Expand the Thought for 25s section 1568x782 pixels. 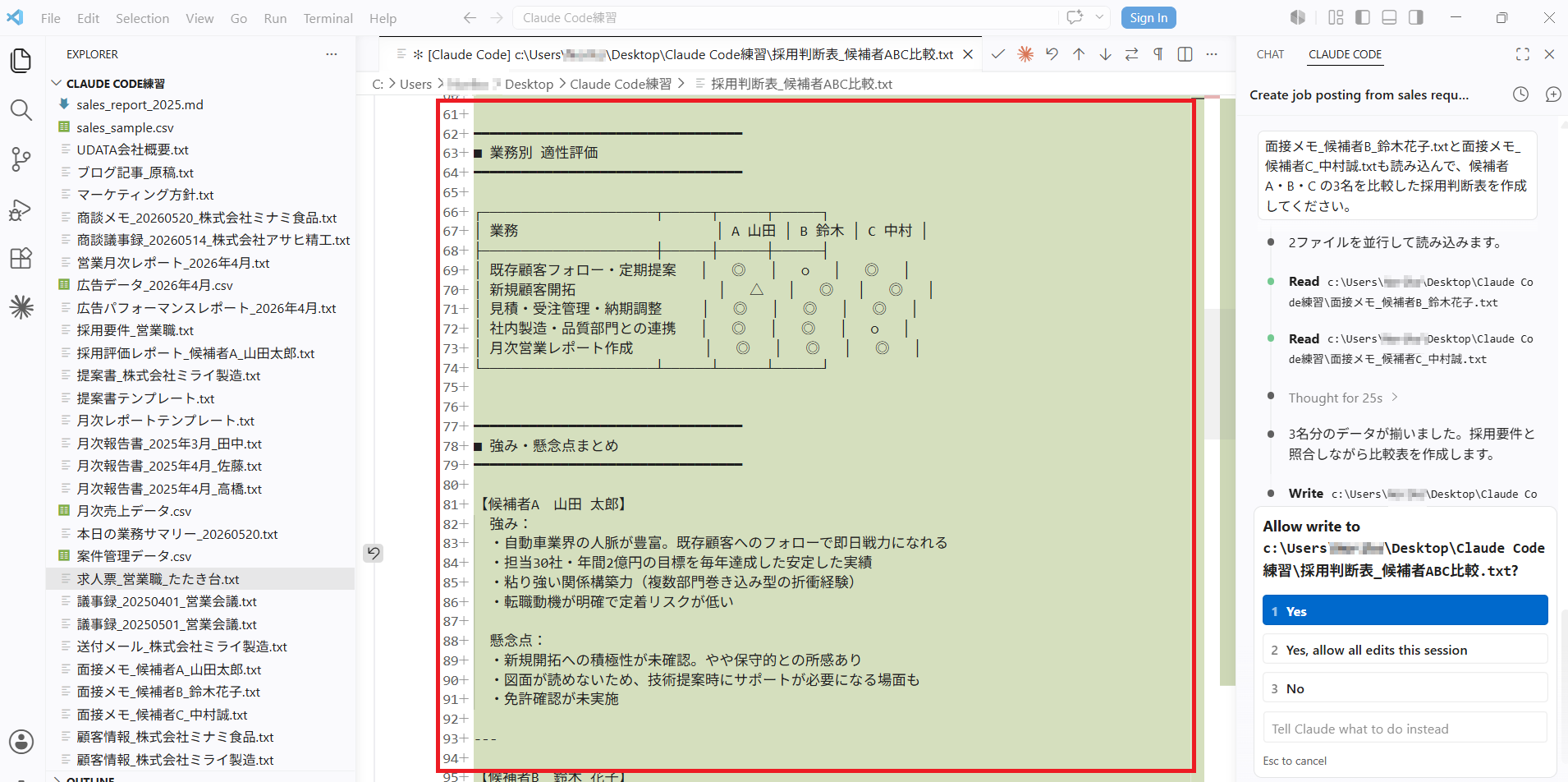click(1342, 398)
